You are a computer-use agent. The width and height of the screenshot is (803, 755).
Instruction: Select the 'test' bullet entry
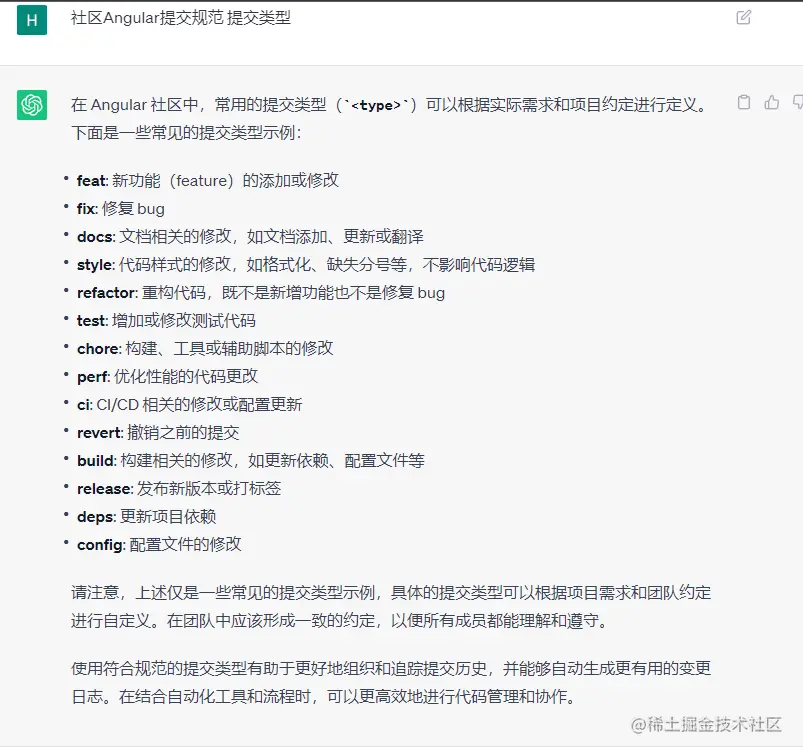166,321
